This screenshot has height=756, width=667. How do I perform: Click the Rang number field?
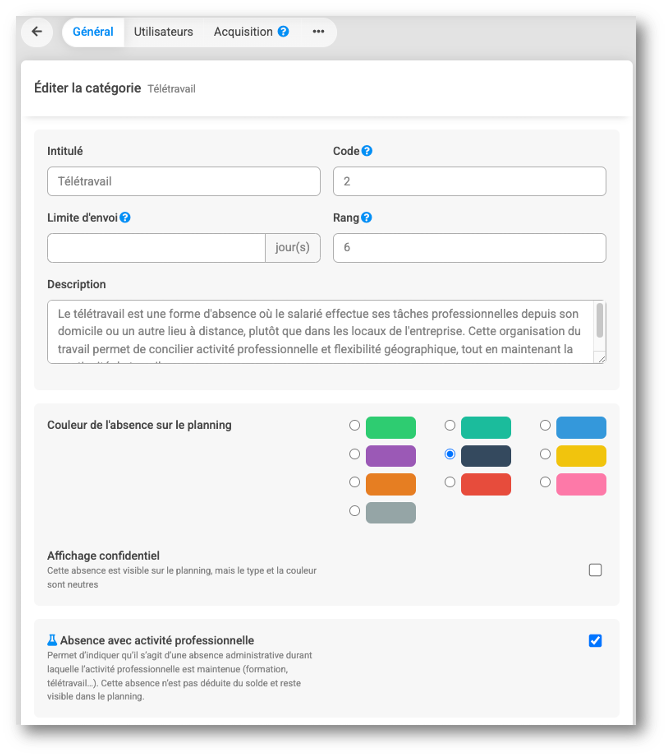coord(469,248)
